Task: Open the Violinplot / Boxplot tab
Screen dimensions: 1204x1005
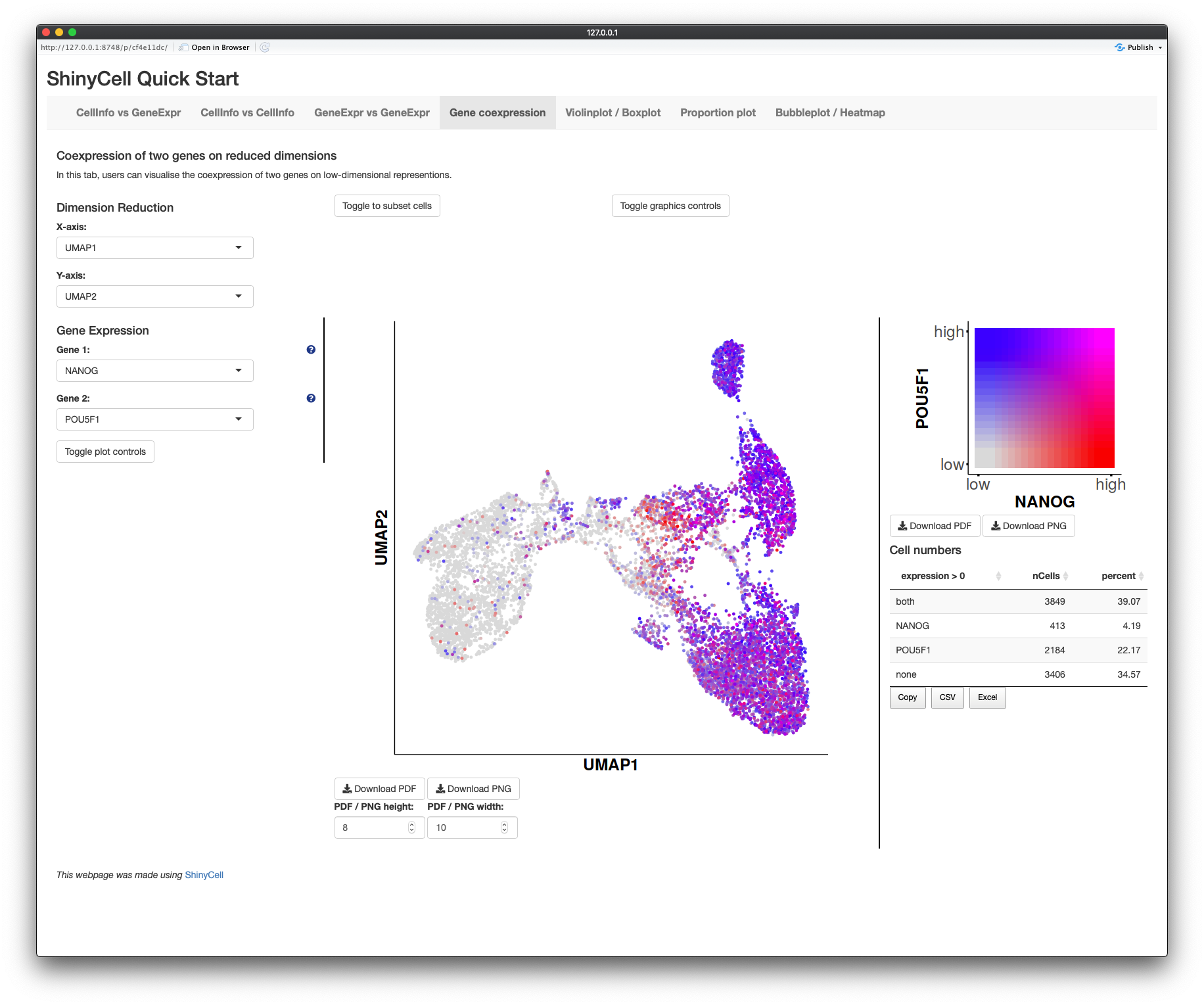Action: click(613, 112)
